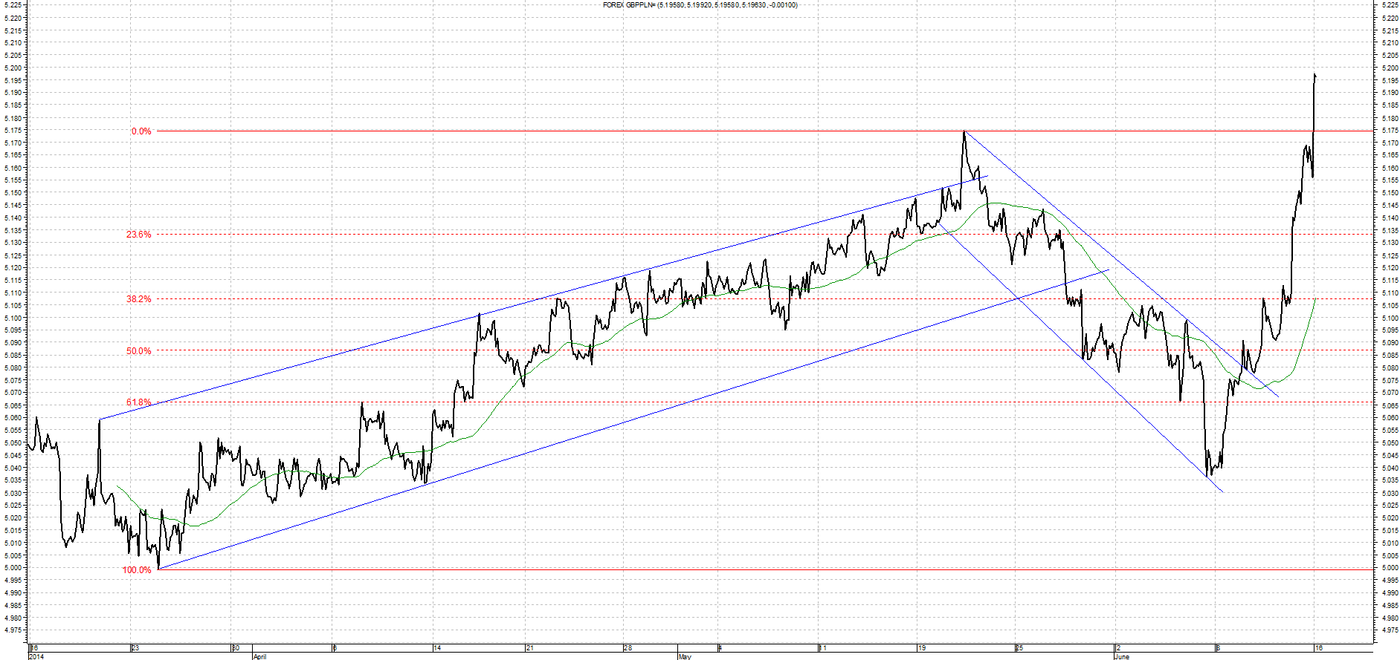The width and height of the screenshot is (1400, 660).
Task: Click the green moving average line's right end
Action: pos(1314,298)
